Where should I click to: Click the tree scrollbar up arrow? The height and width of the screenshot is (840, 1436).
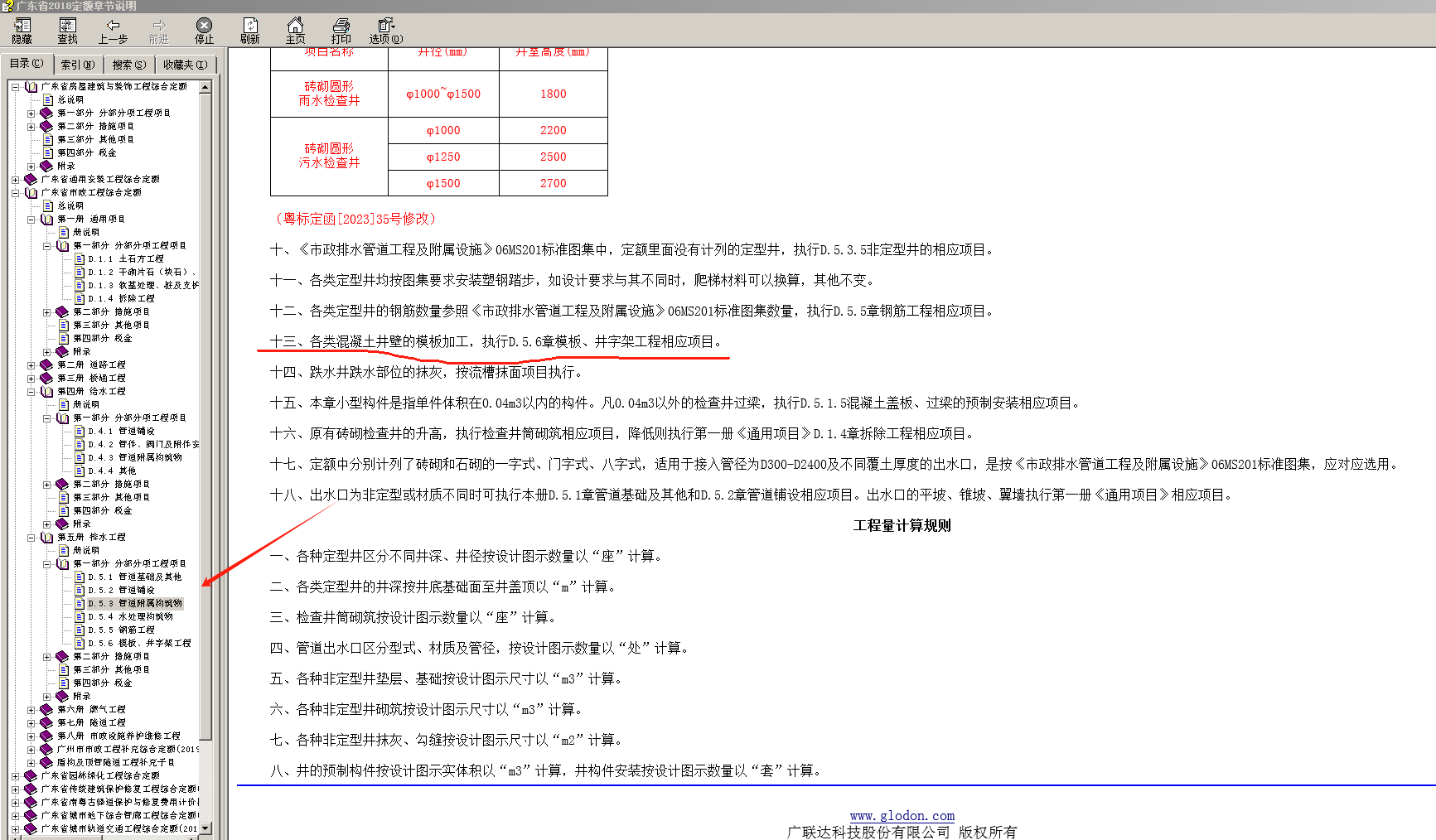(205, 86)
